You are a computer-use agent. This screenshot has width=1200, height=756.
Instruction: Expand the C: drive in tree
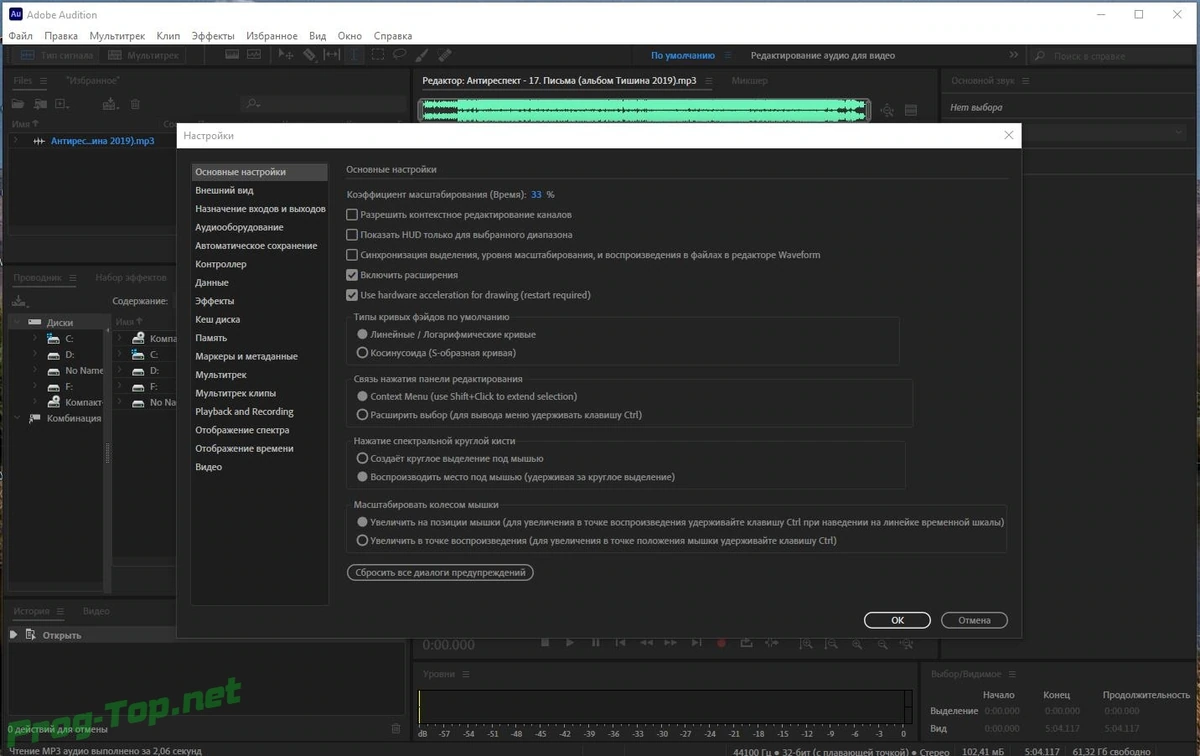pyautogui.click(x=35, y=339)
